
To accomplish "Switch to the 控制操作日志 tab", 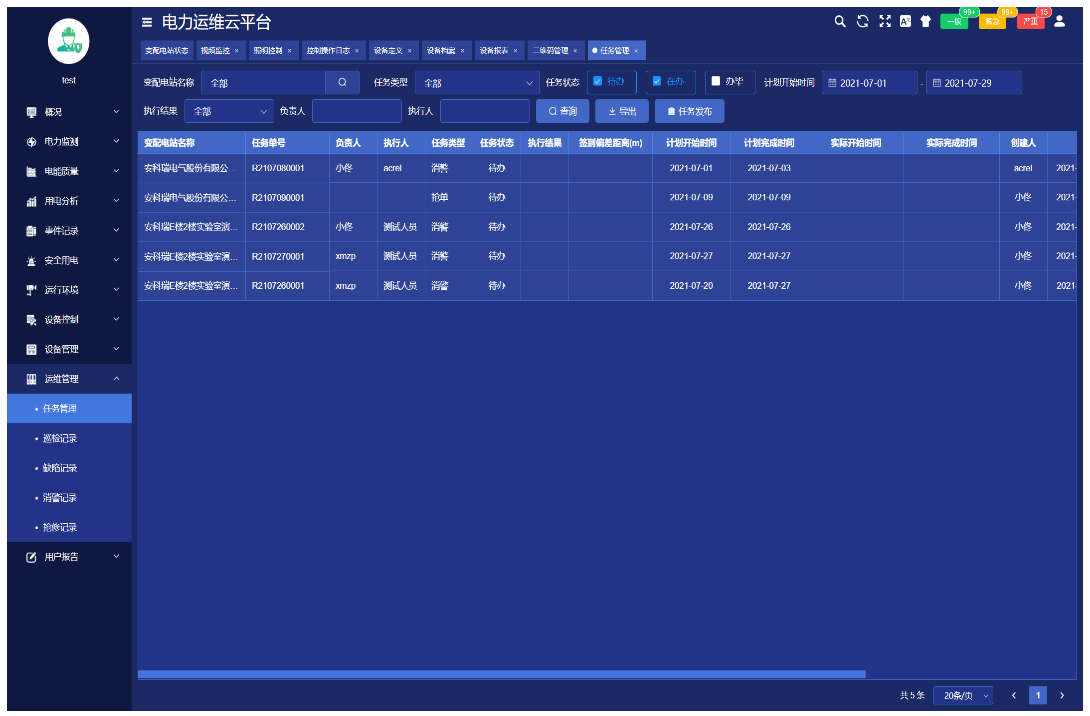I will (x=331, y=50).
